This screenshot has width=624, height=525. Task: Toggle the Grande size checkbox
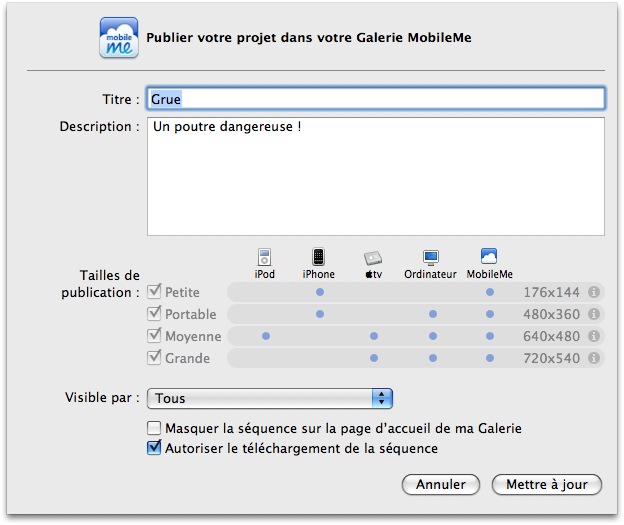154,357
